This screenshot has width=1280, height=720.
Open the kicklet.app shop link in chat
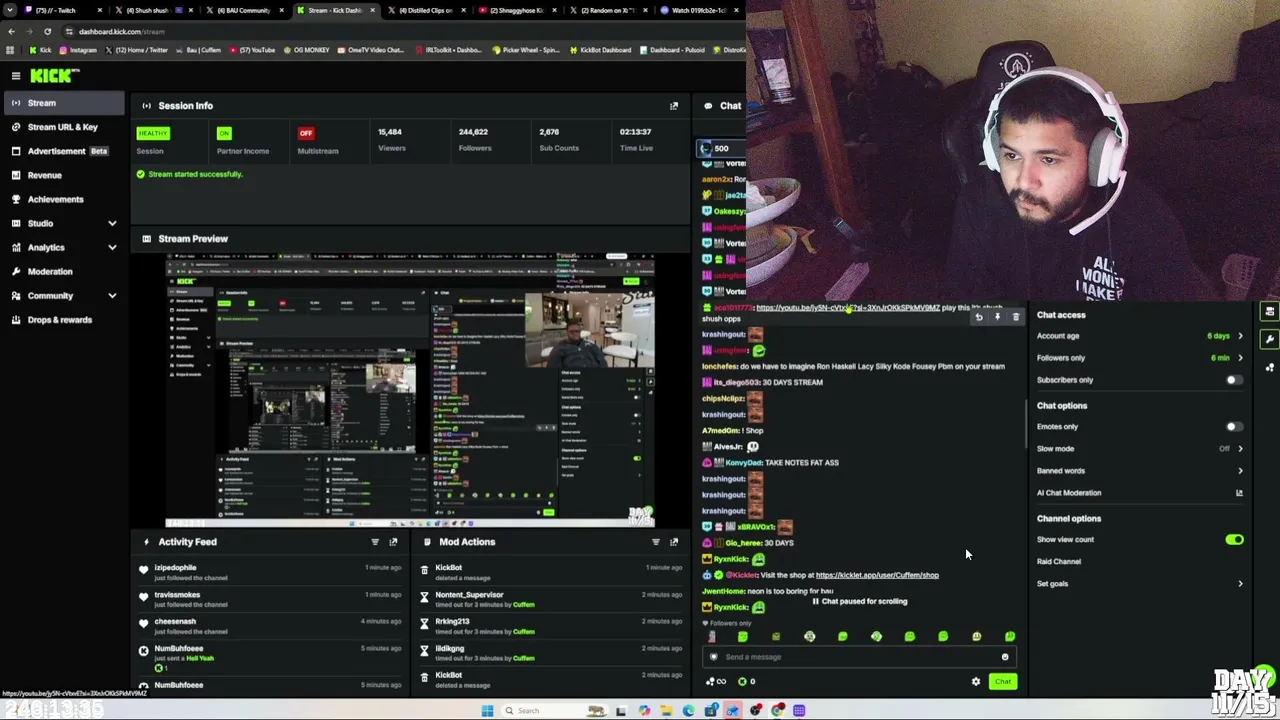click(x=877, y=575)
